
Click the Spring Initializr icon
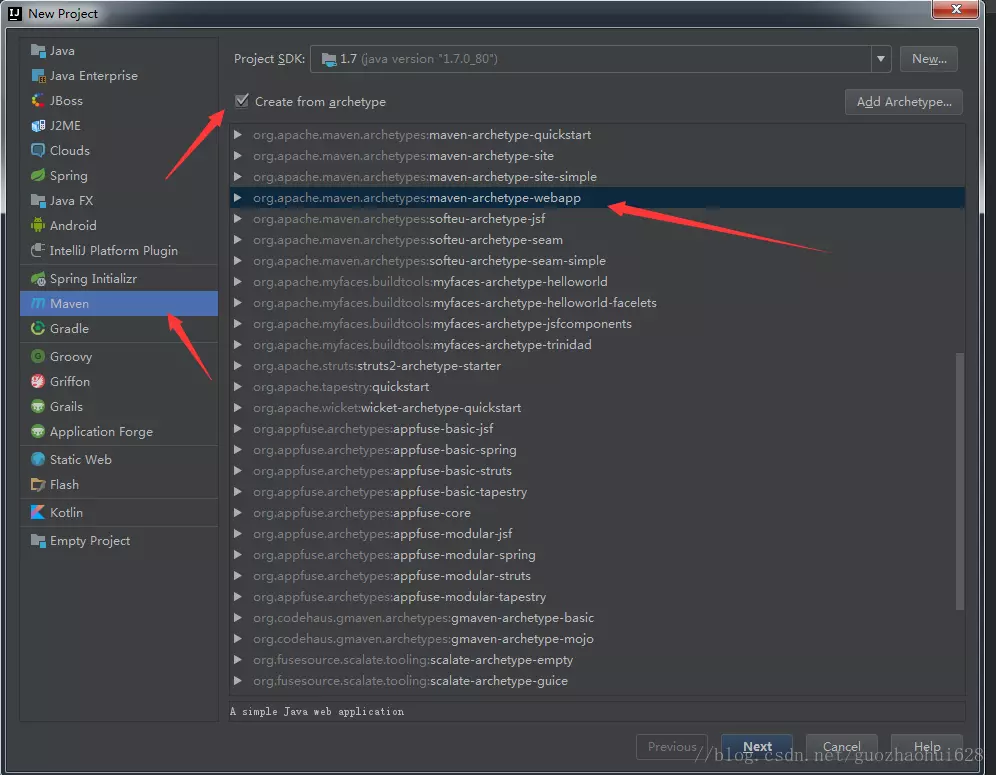[38, 279]
